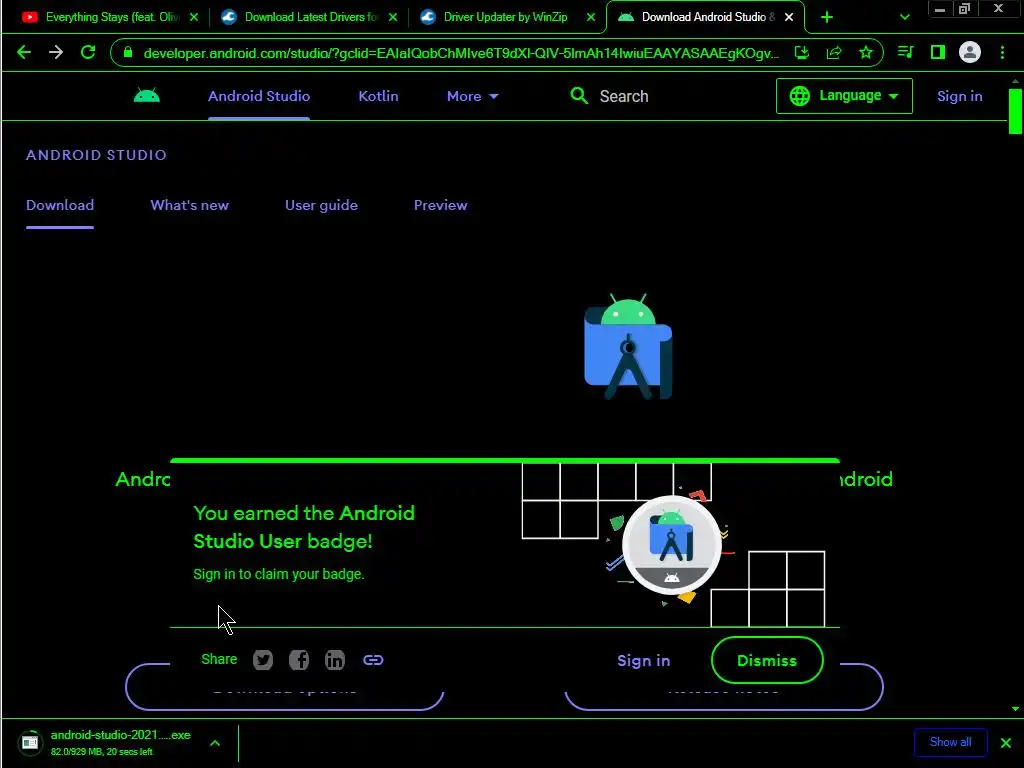Open the Preview sub-tab
Screen dimensions: 1024x768
(441, 205)
